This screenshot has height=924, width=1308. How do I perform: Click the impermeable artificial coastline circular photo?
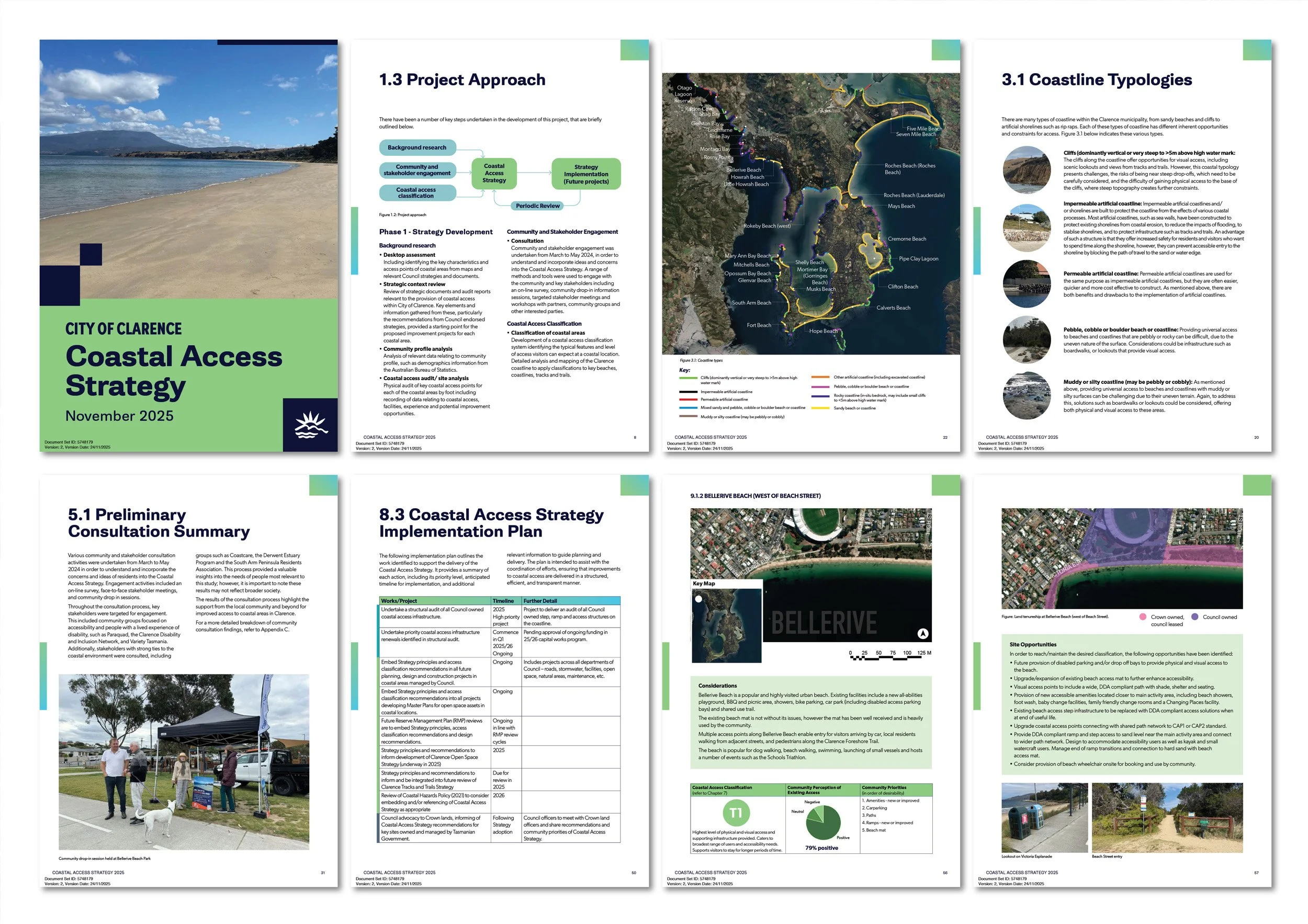click(1027, 227)
